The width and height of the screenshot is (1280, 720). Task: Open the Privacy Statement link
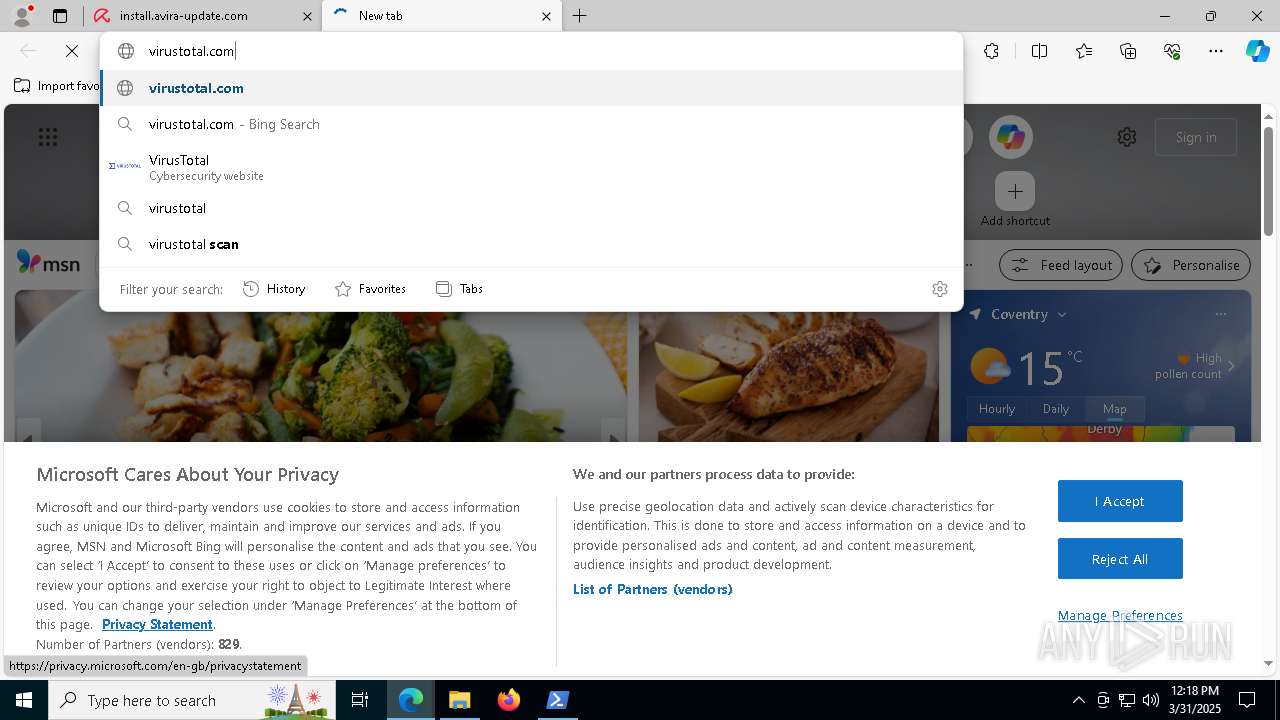click(x=157, y=624)
